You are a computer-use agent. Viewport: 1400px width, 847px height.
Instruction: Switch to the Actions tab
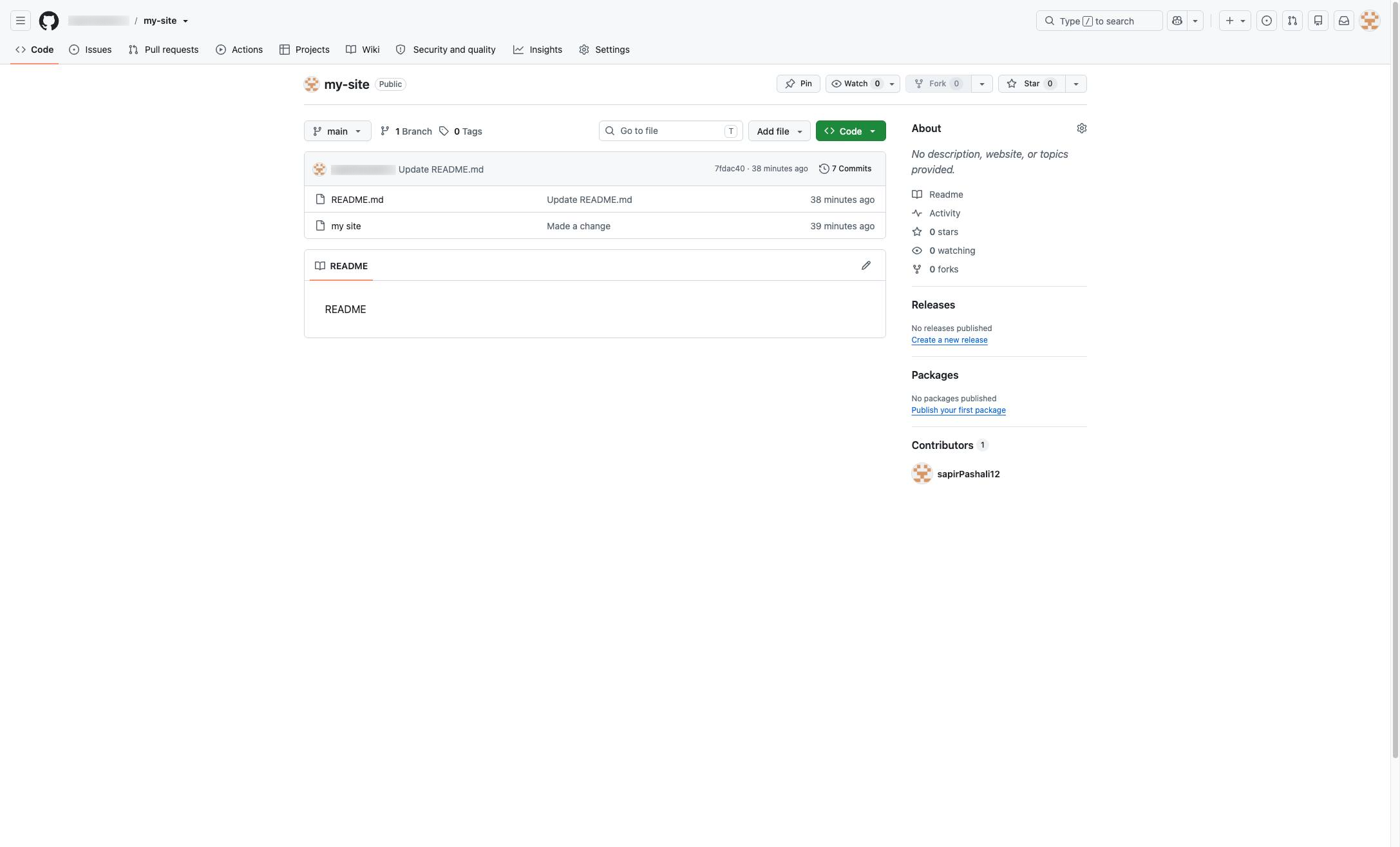[240, 50]
